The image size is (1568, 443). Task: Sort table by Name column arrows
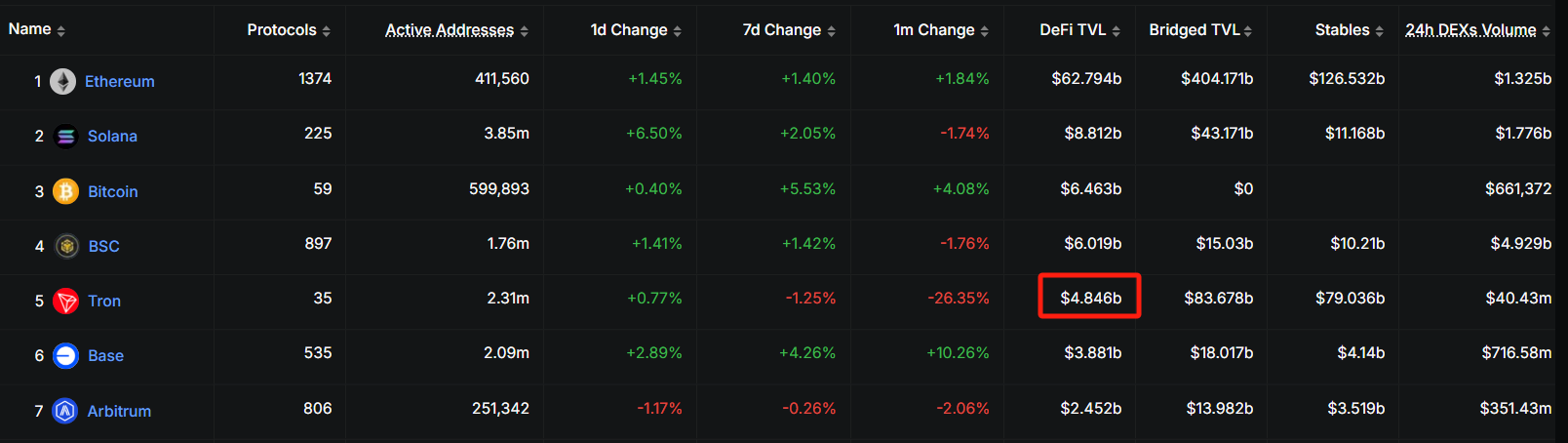(61, 31)
